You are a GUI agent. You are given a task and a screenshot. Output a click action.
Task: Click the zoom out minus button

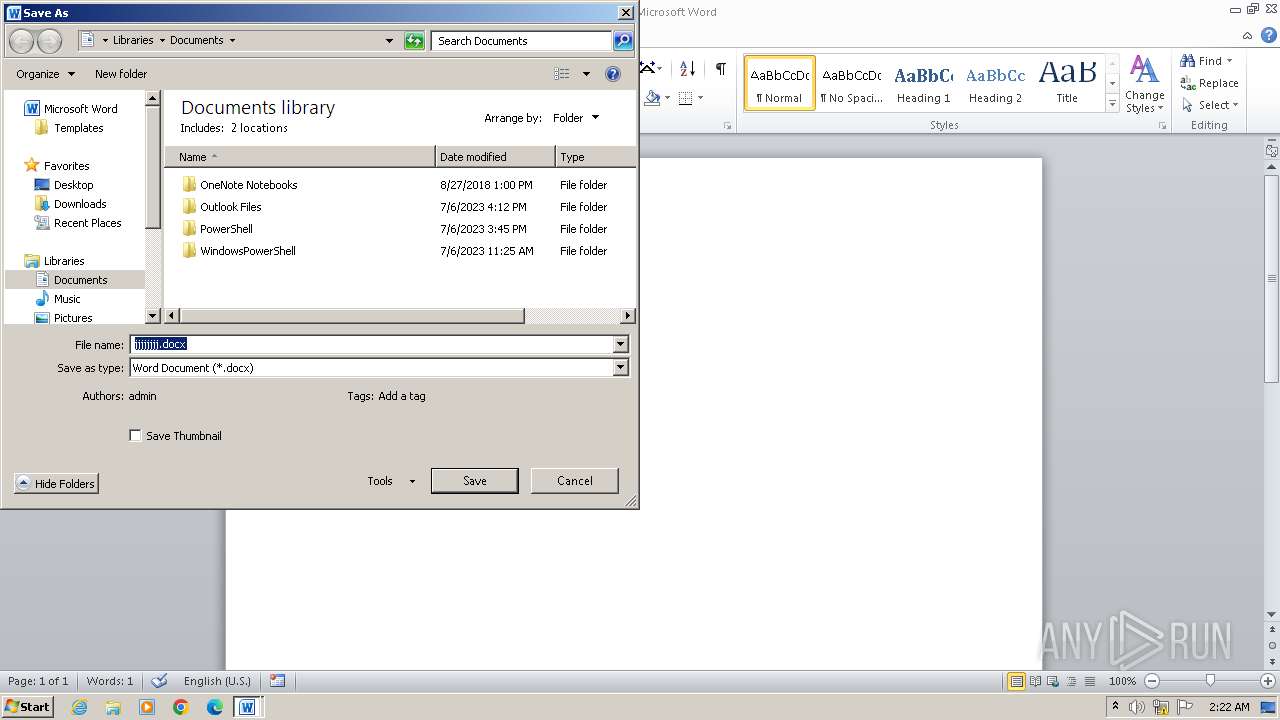1151,681
